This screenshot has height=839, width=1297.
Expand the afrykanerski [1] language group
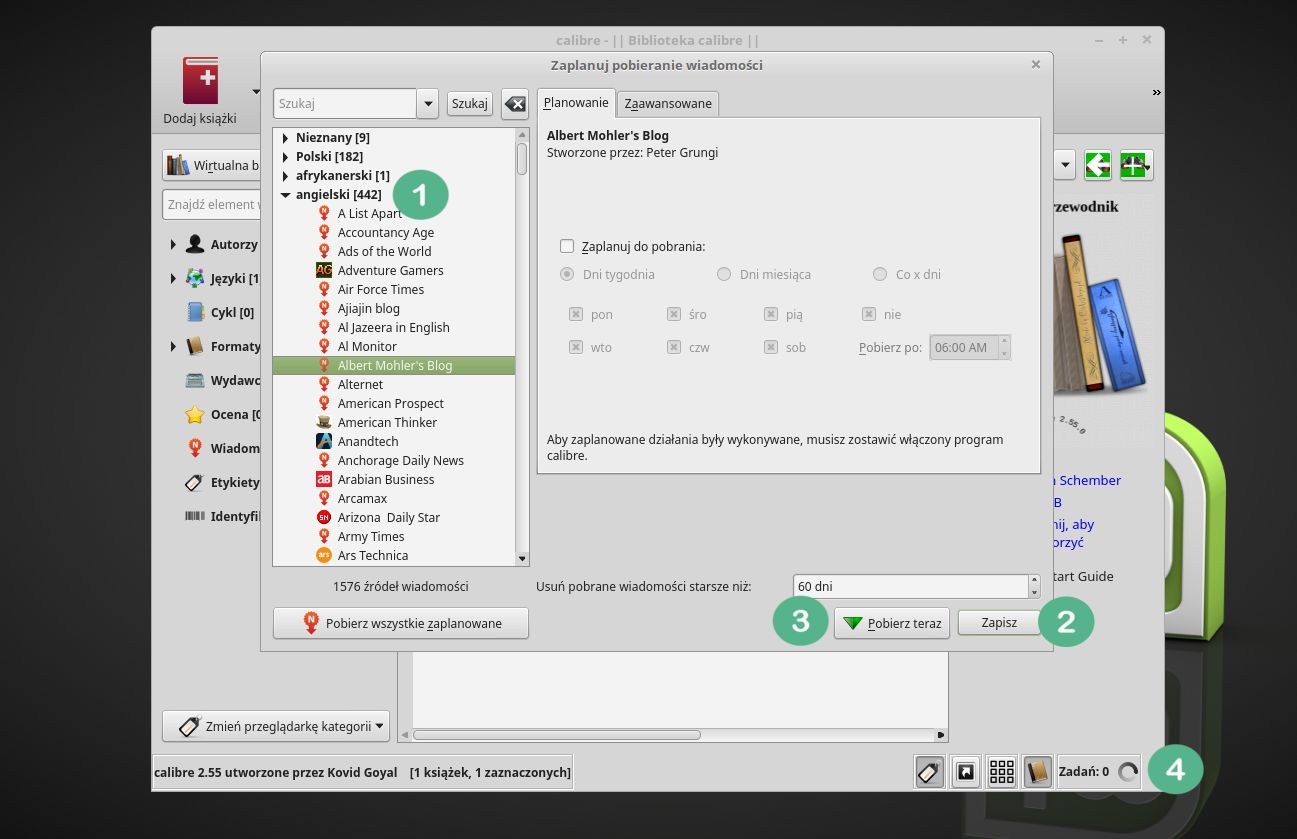[x=285, y=176]
